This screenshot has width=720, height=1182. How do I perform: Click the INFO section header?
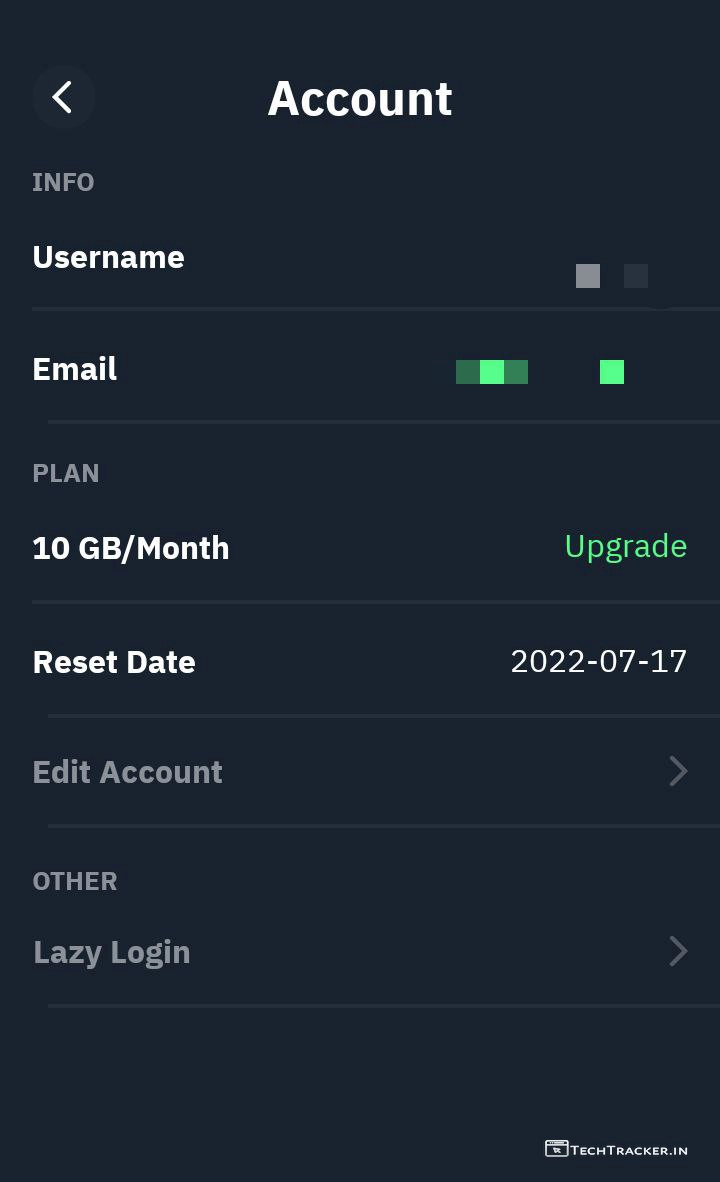tap(63, 182)
